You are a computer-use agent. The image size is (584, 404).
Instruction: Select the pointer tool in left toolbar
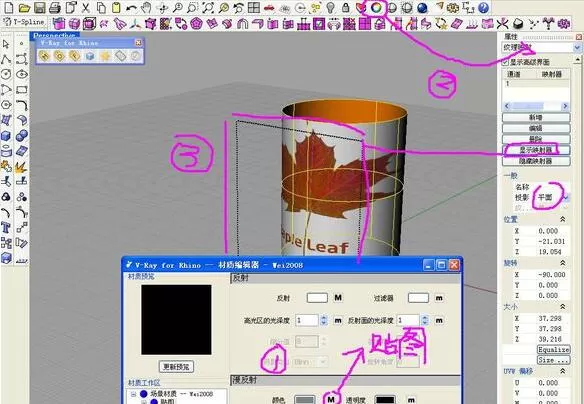tap(6, 44)
